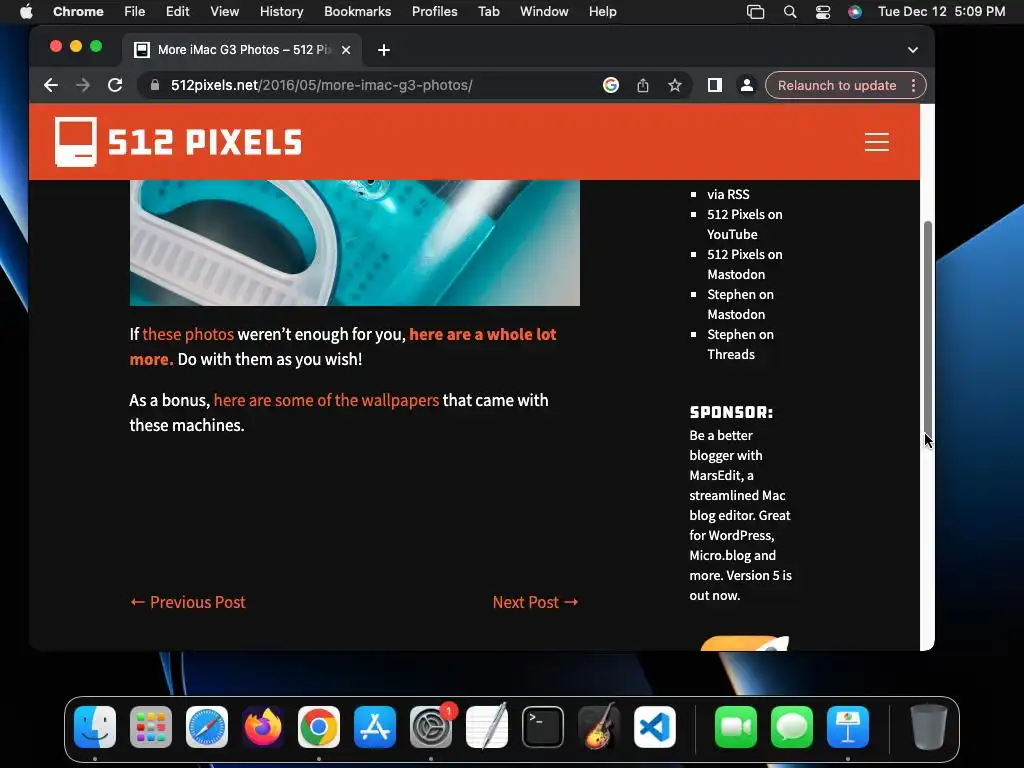1024x768 pixels.
Task: Open Finder from the Dock
Action: [x=95, y=727]
